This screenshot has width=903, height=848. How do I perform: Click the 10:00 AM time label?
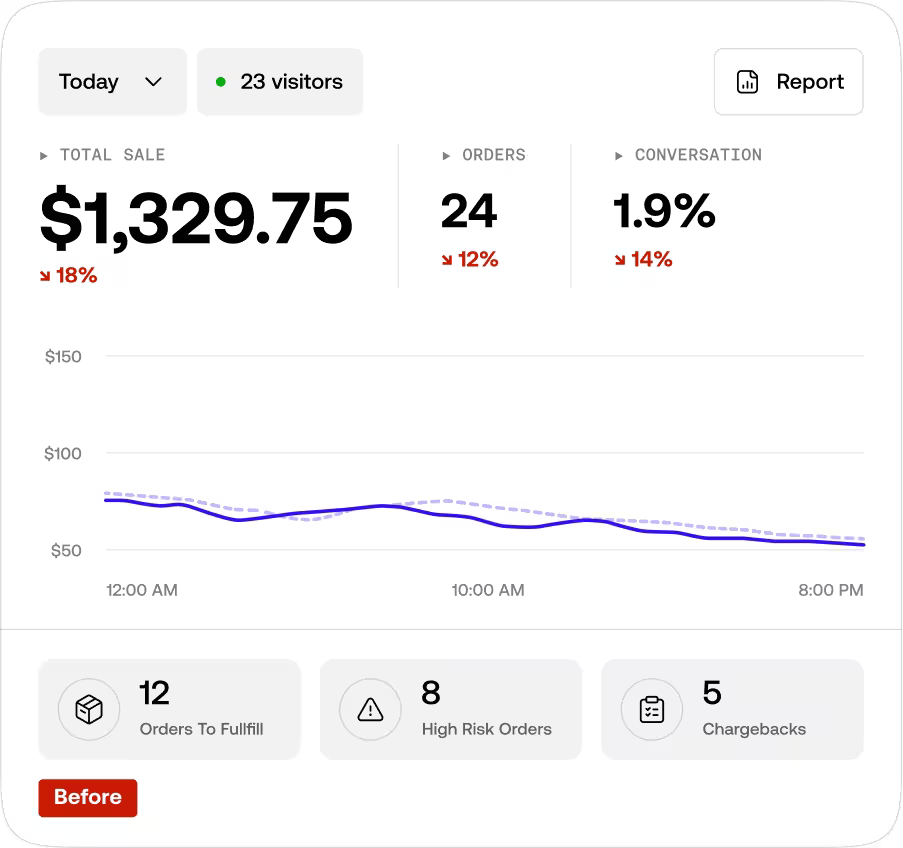(488, 590)
